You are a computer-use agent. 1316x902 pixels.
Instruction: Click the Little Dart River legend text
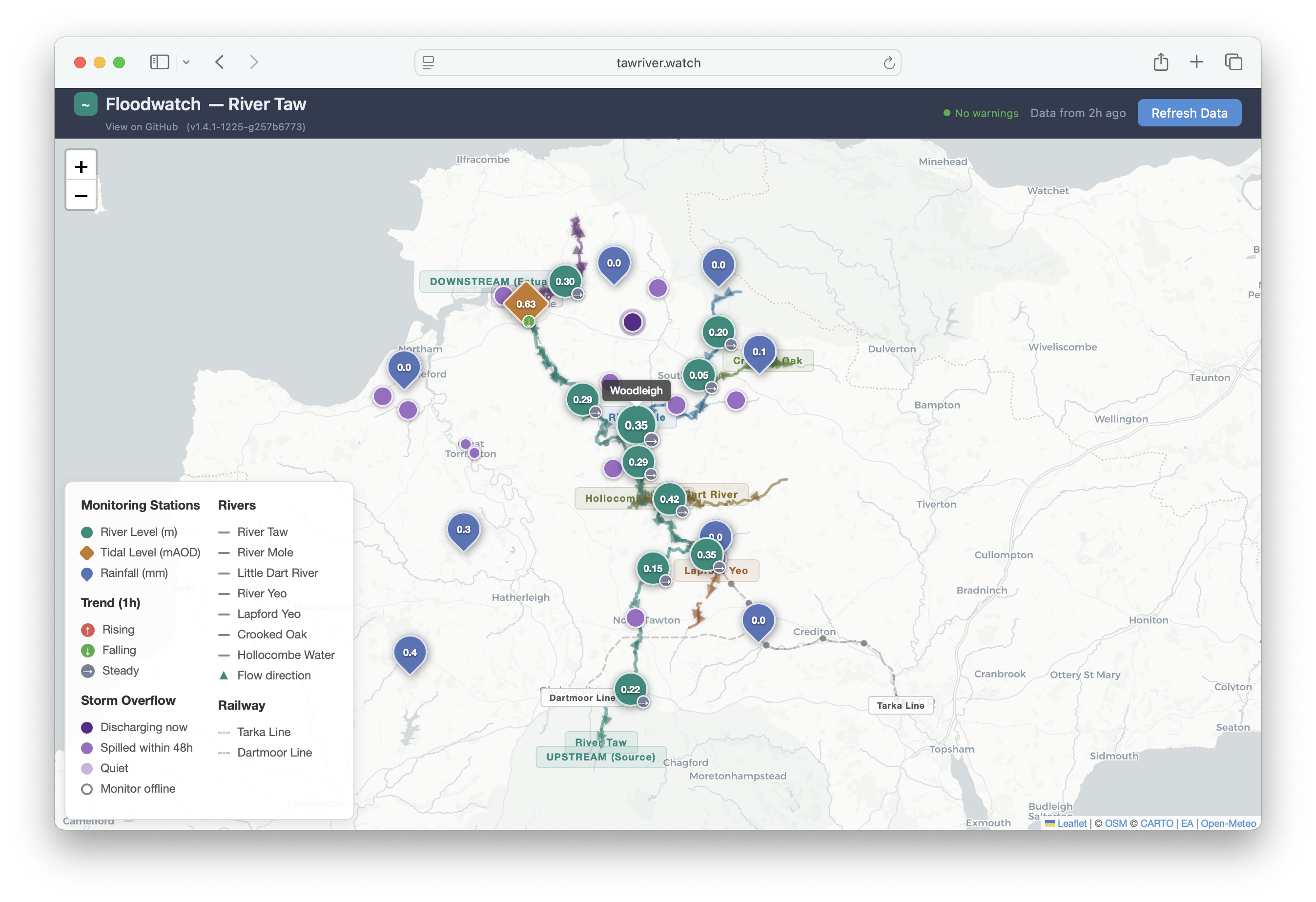277,573
